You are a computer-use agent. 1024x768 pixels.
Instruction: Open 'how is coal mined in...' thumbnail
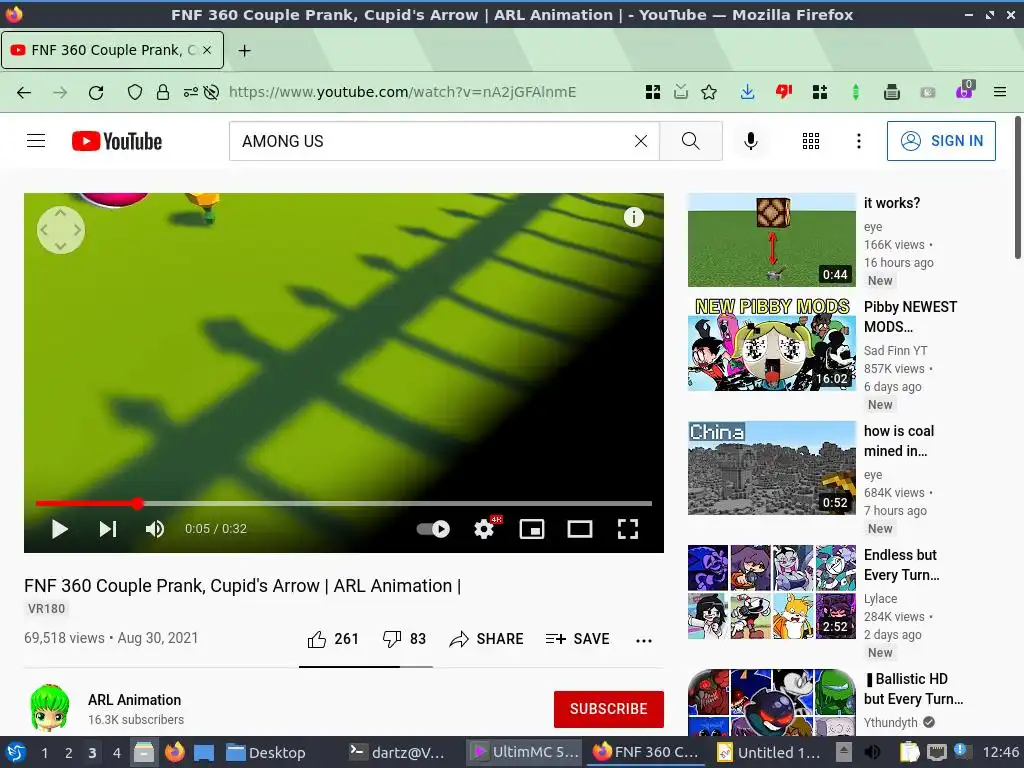[x=771, y=468]
